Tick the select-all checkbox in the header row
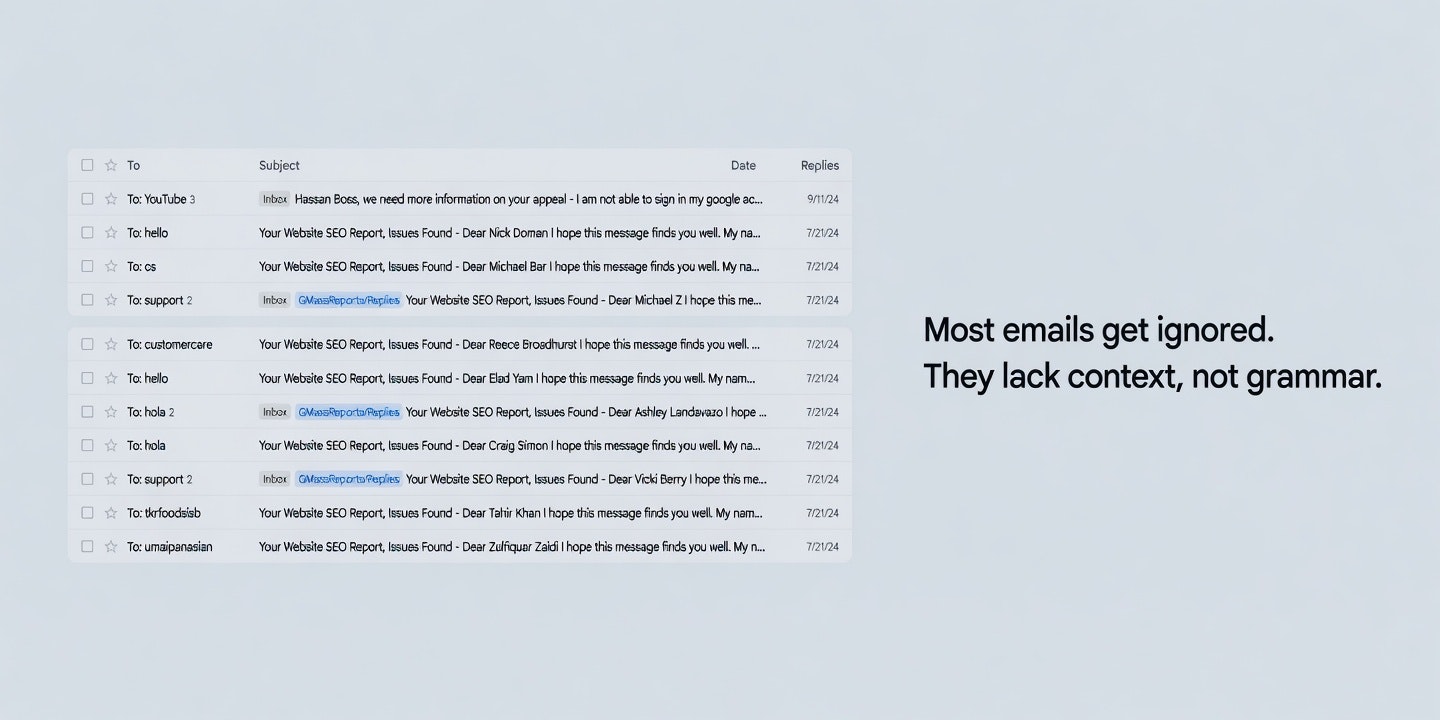 tap(87, 165)
